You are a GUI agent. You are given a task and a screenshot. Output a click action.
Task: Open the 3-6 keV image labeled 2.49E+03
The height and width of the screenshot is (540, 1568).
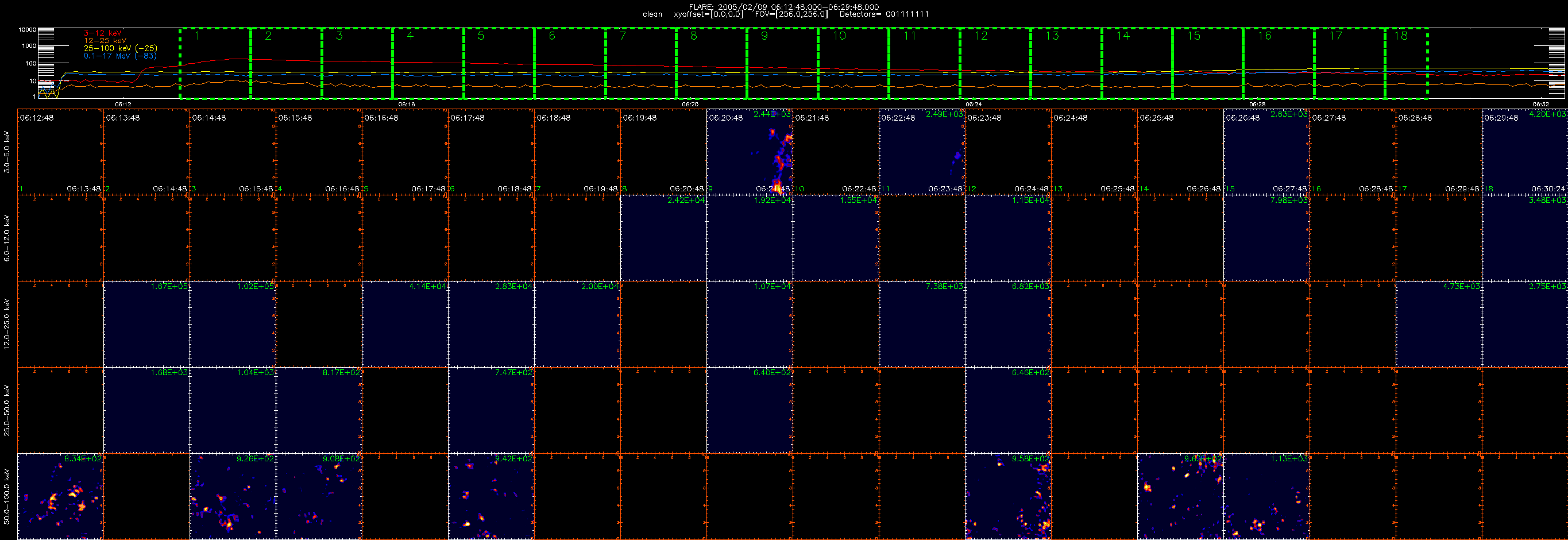(922, 152)
